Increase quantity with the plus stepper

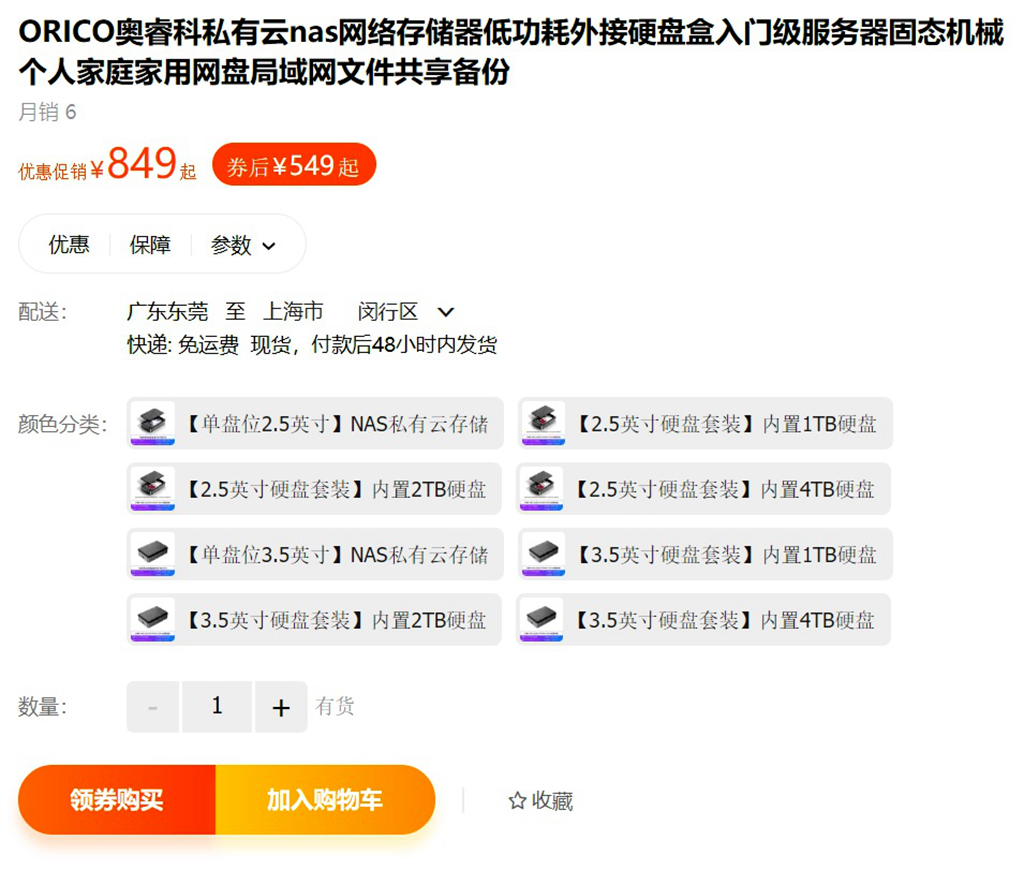pyautogui.click(x=281, y=706)
